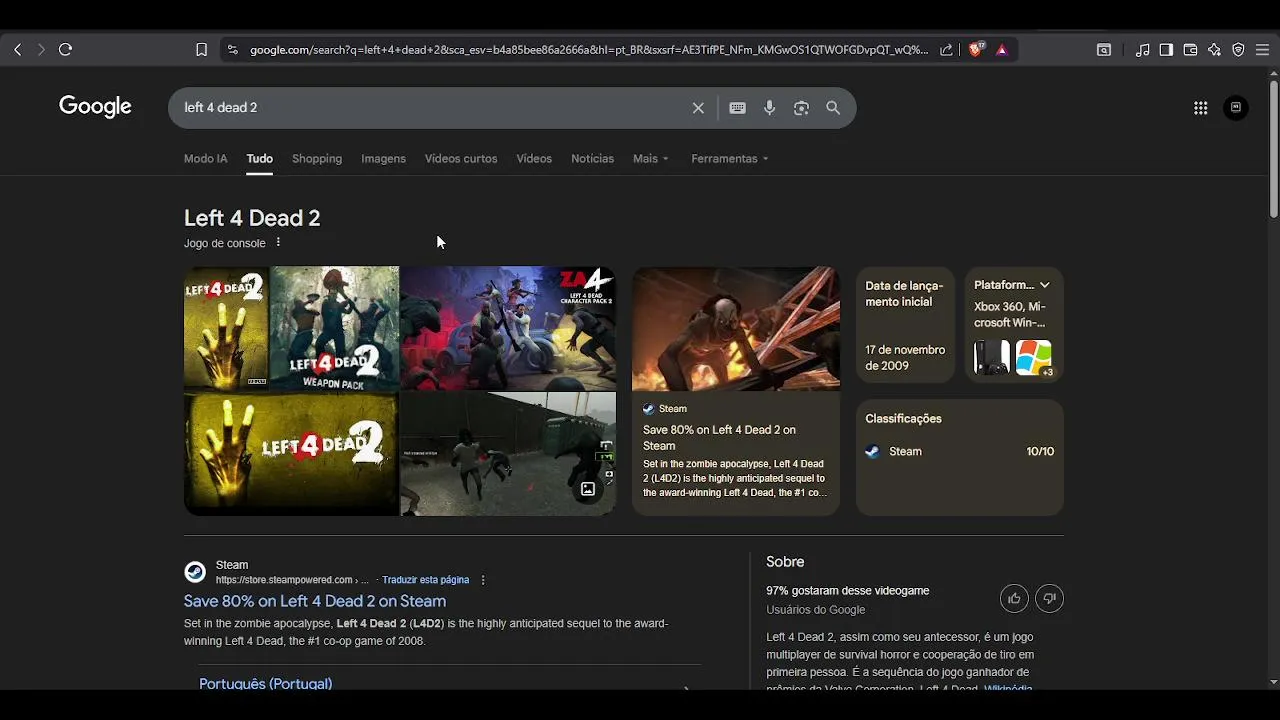The width and height of the screenshot is (1280, 720).
Task: Open the tab search toolbar icon
Action: [x=1104, y=49]
